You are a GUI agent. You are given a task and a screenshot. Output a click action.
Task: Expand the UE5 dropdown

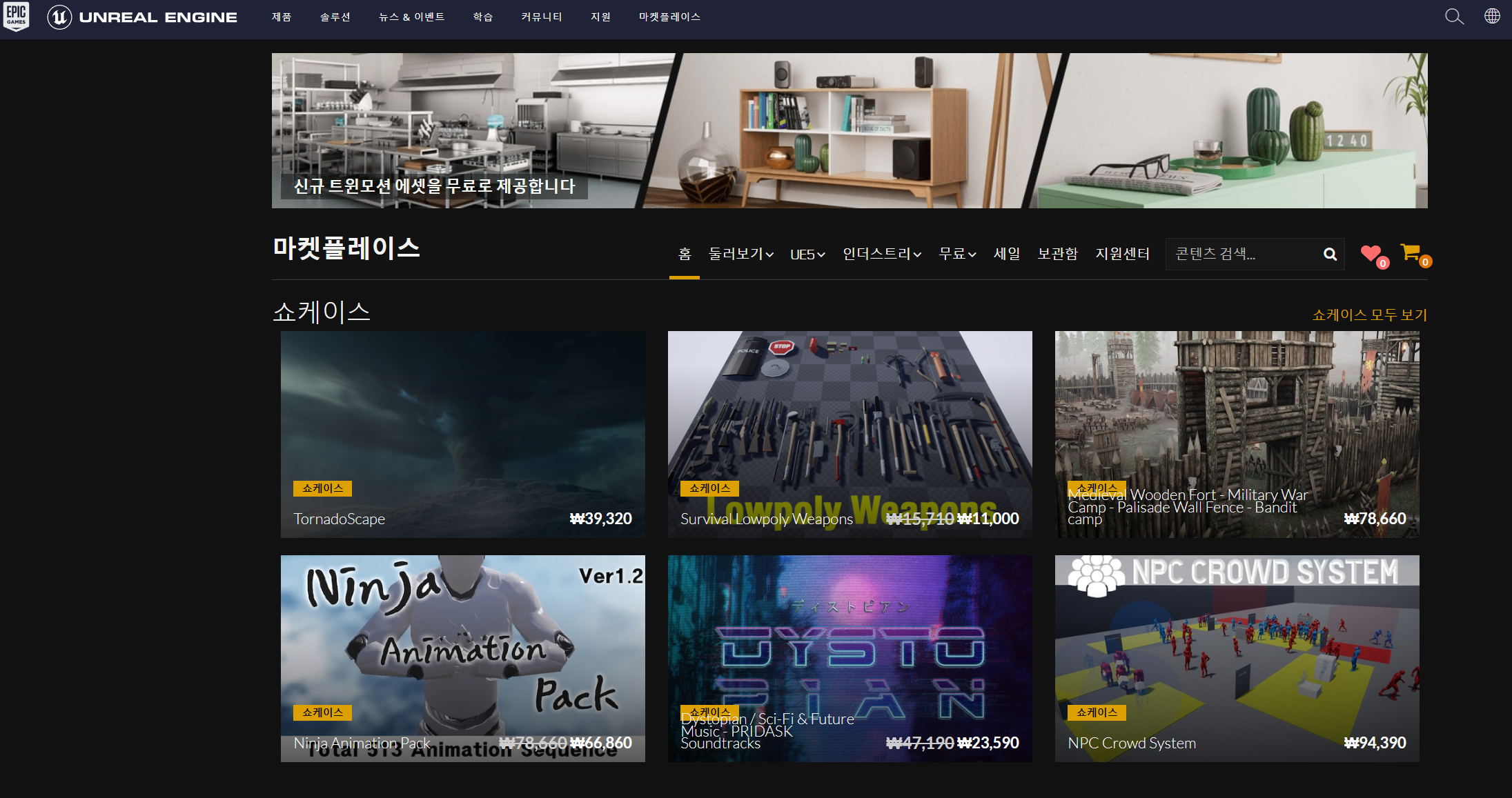point(807,255)
